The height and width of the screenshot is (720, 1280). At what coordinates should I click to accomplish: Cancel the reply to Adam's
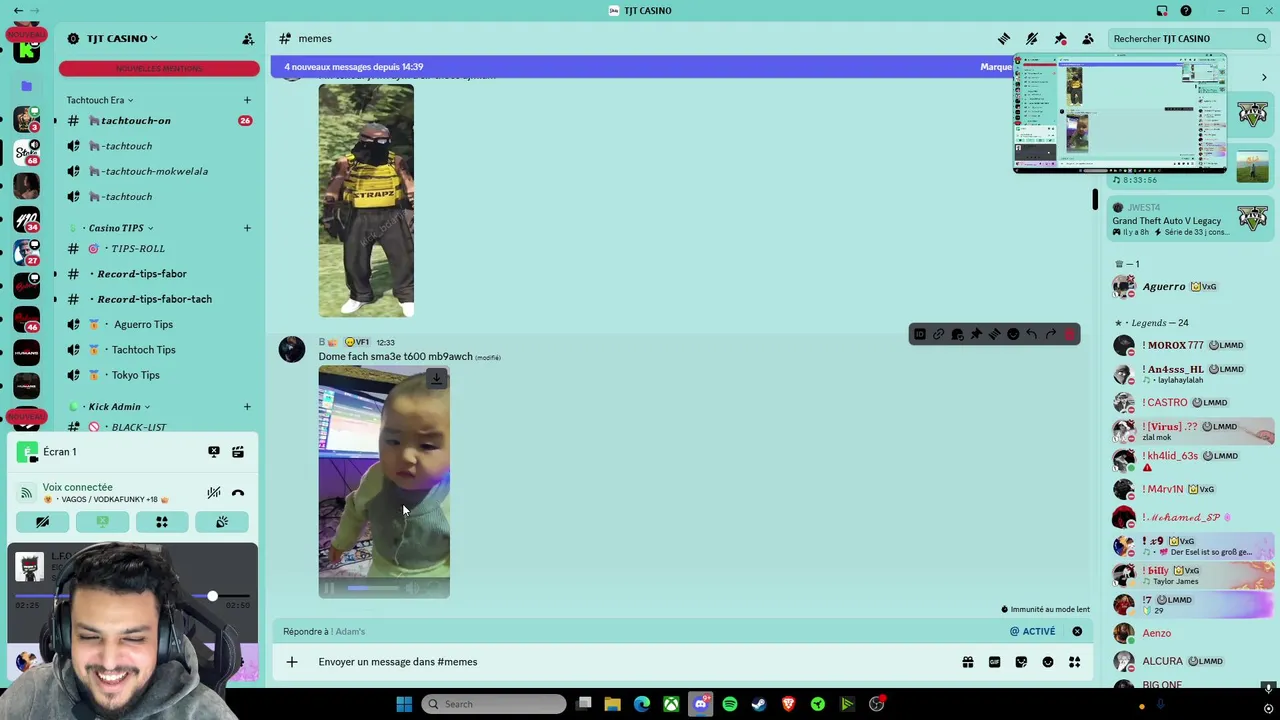click(1077, 631)
